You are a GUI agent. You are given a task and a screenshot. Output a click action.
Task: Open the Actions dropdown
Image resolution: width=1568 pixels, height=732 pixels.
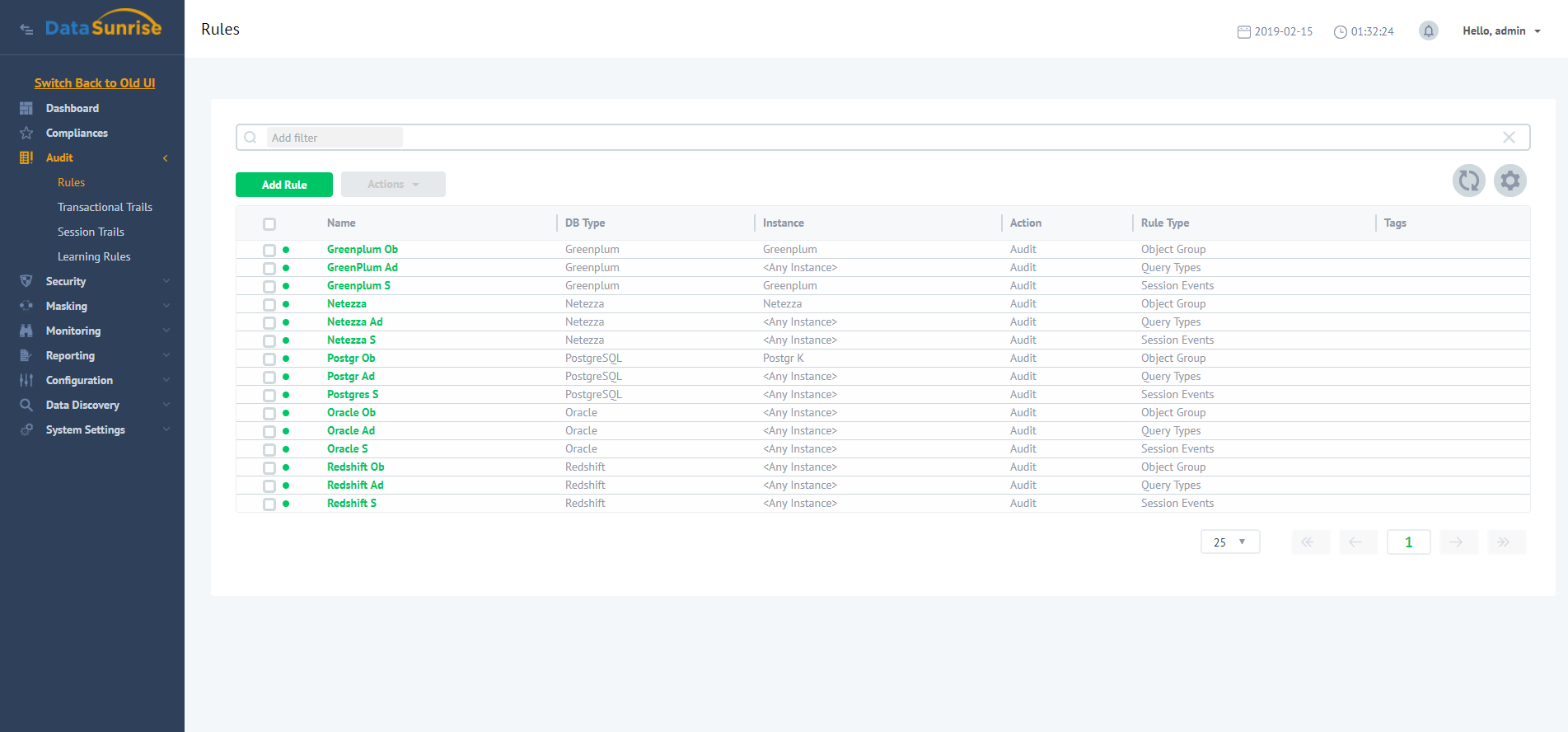(393, 185)
